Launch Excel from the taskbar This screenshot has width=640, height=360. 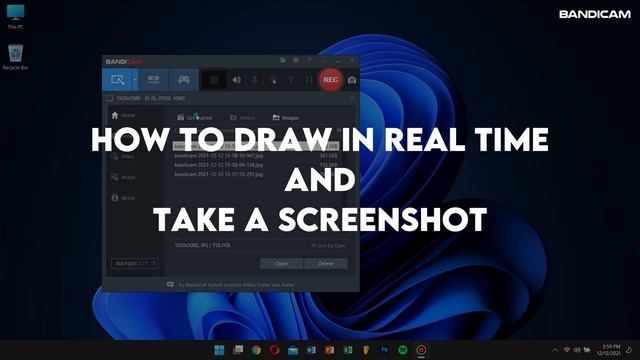point(348,350)
